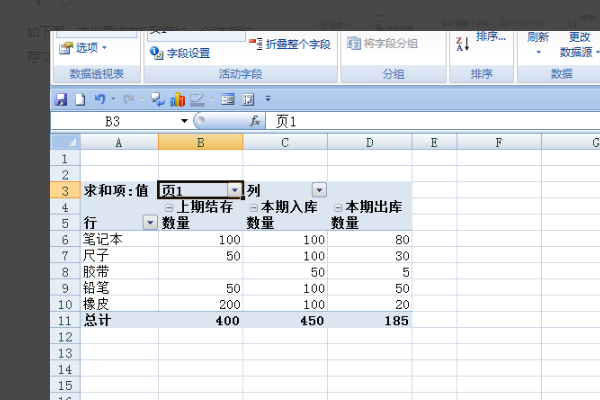Click the 选项 PivotTable options button
The width and height of the screenshot is (600, 400).
(85, 47)
